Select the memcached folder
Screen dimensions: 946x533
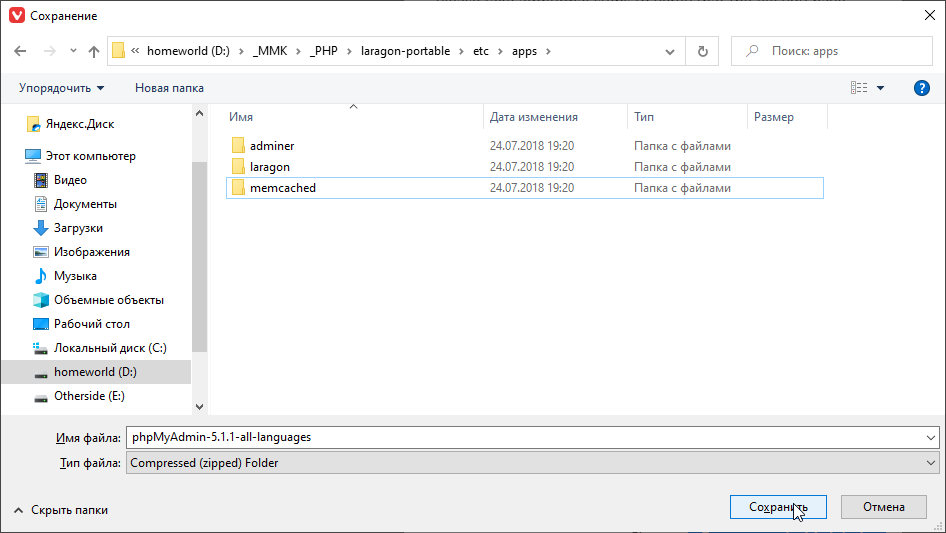(x=282, y=188)
